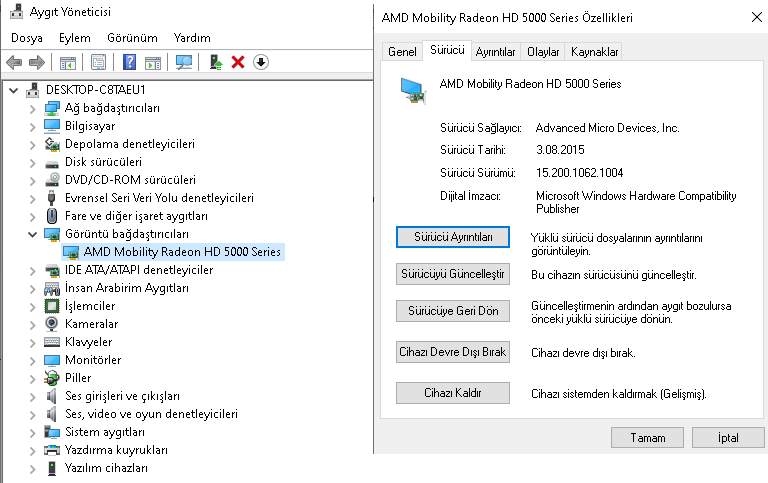Switch to the Kaynaklar tab
Screen dimensions: 768x483
coord(594,51)
